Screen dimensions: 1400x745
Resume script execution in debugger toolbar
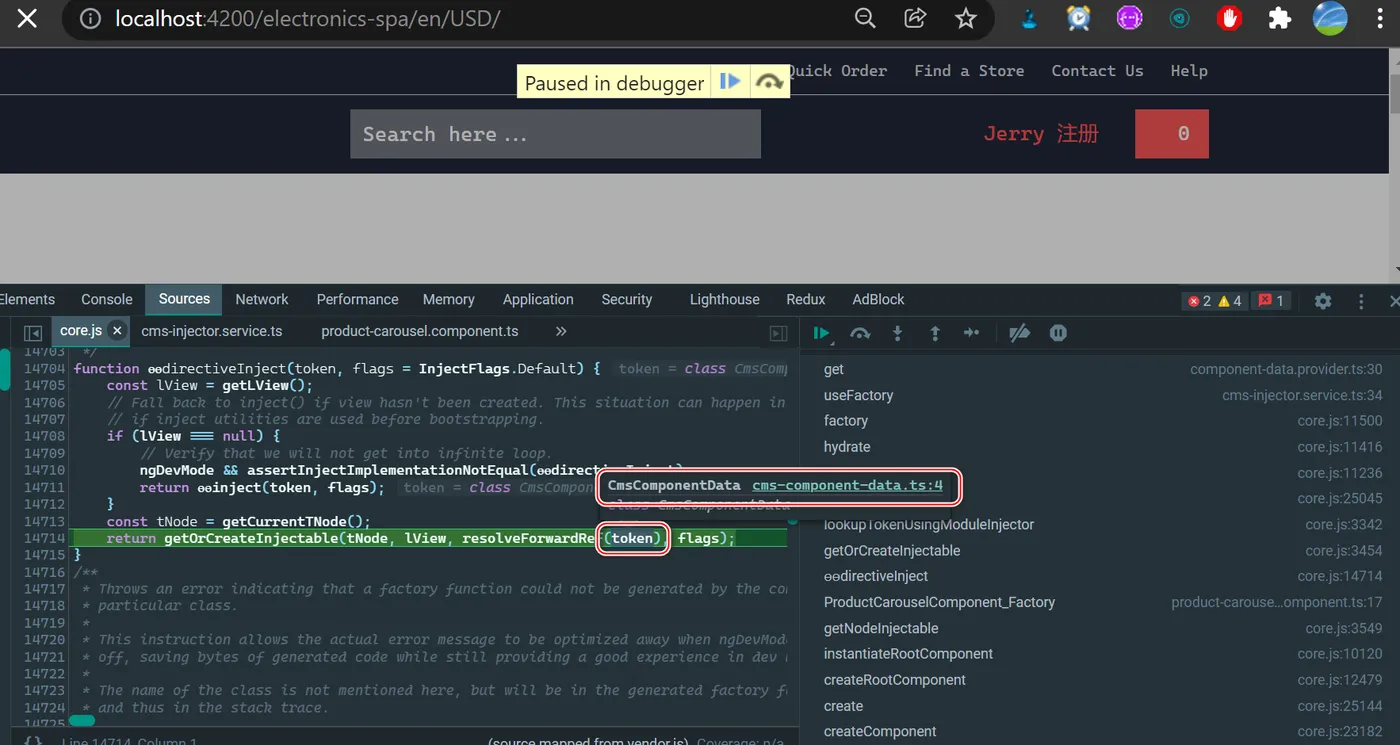click(x=821, y=333)
